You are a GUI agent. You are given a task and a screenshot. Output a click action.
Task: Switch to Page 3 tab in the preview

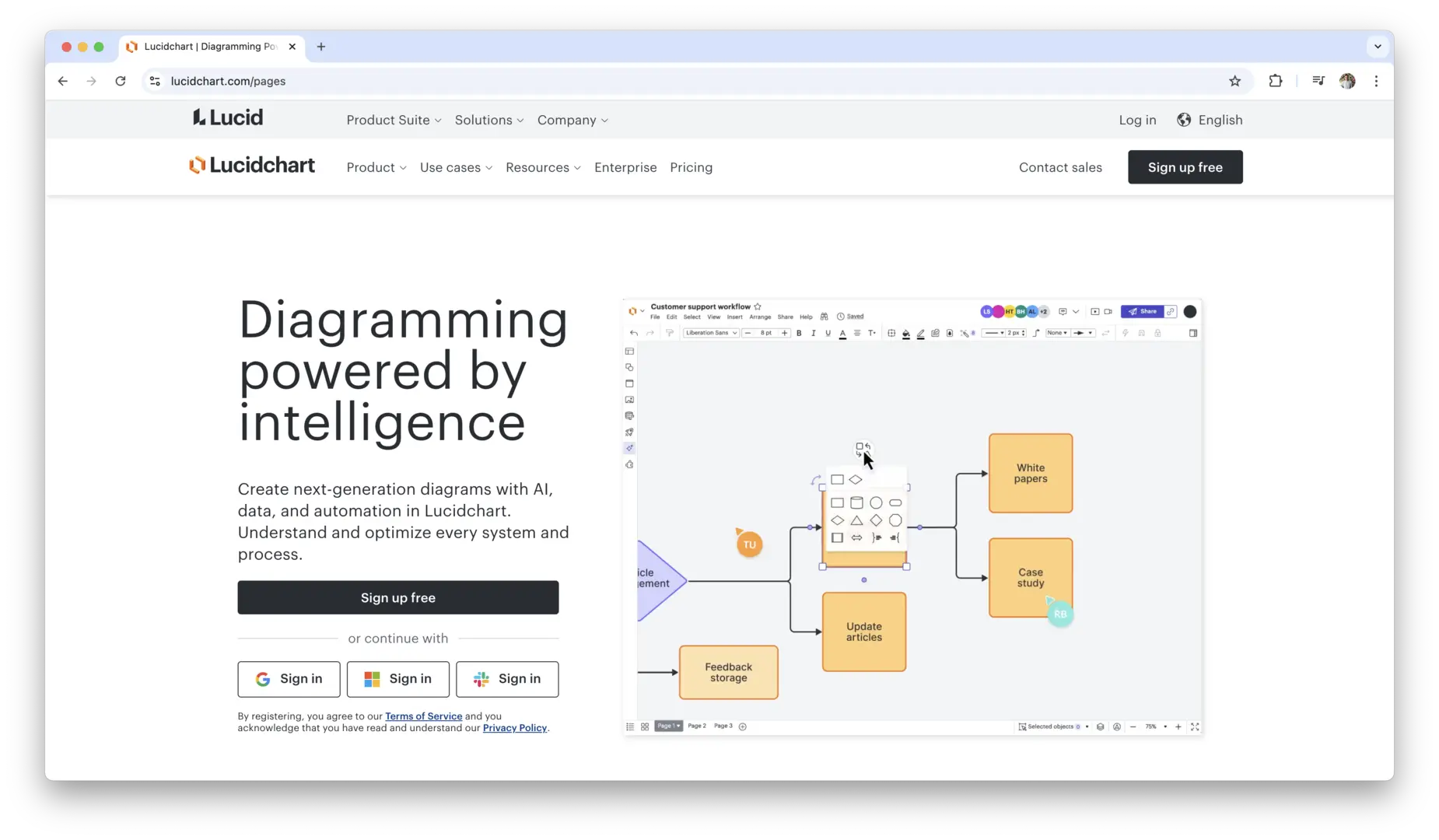(723, 726)
